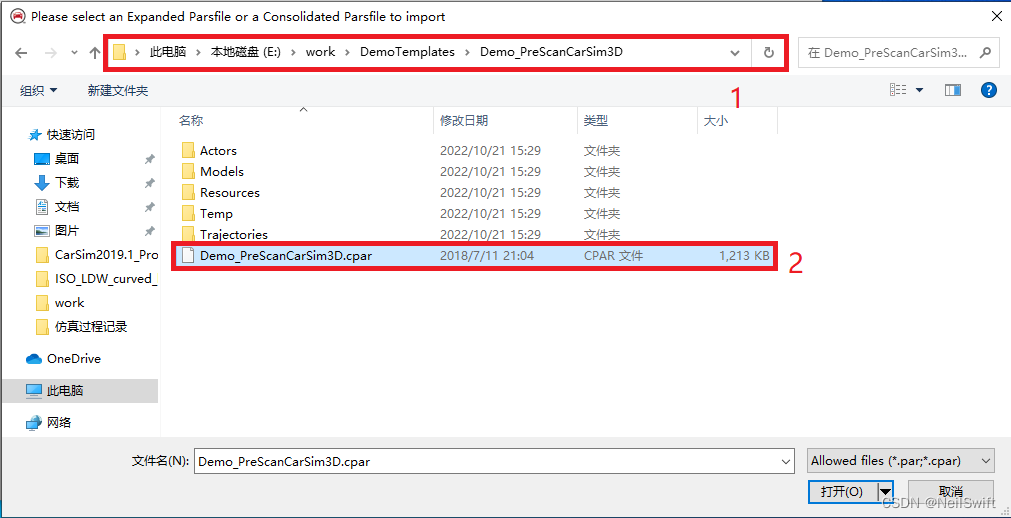Open OneDrive in the navigation pane

[x=73, y=359]
